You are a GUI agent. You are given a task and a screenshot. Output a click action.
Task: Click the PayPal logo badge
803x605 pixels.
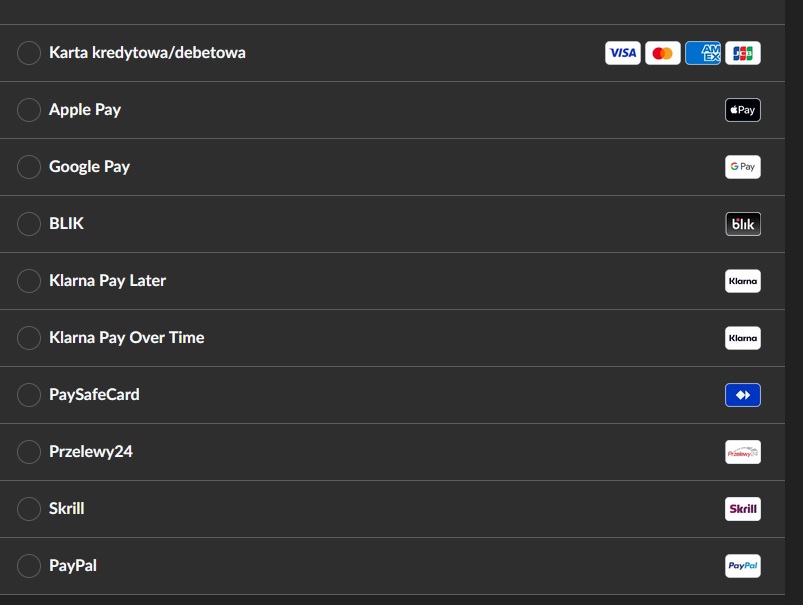(743, 566)
